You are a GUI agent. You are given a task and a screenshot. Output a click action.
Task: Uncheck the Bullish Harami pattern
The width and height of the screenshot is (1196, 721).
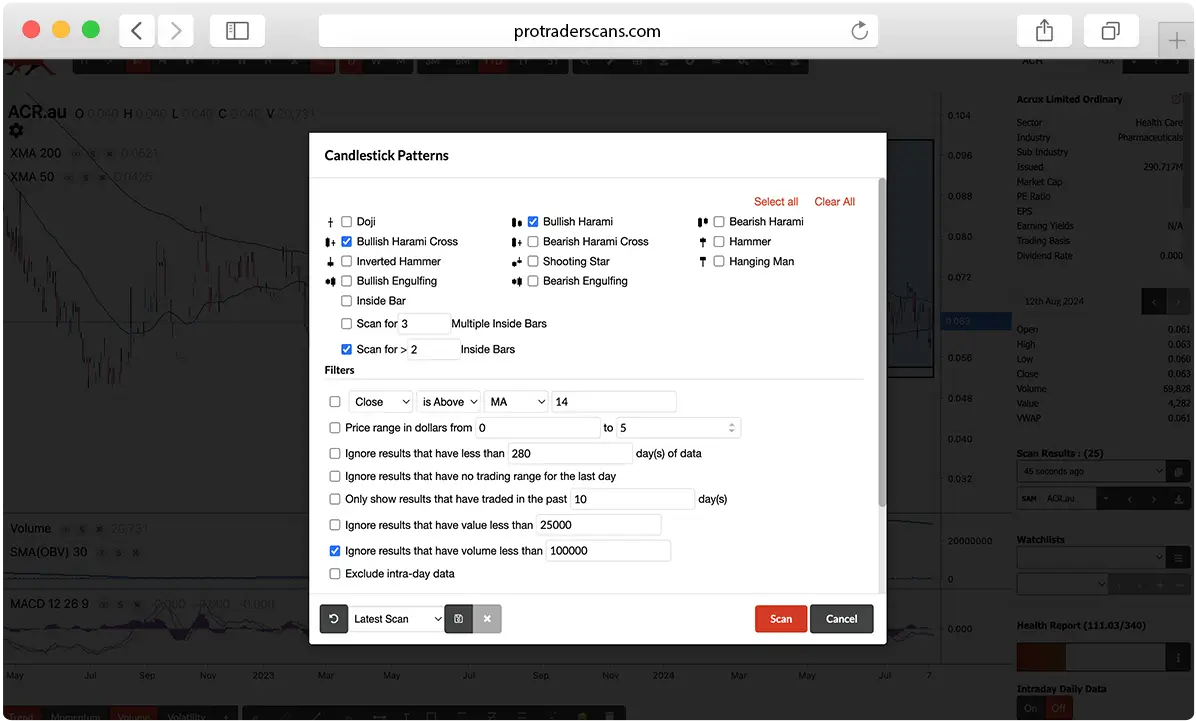pyautogui.click(x=533, y=222)
